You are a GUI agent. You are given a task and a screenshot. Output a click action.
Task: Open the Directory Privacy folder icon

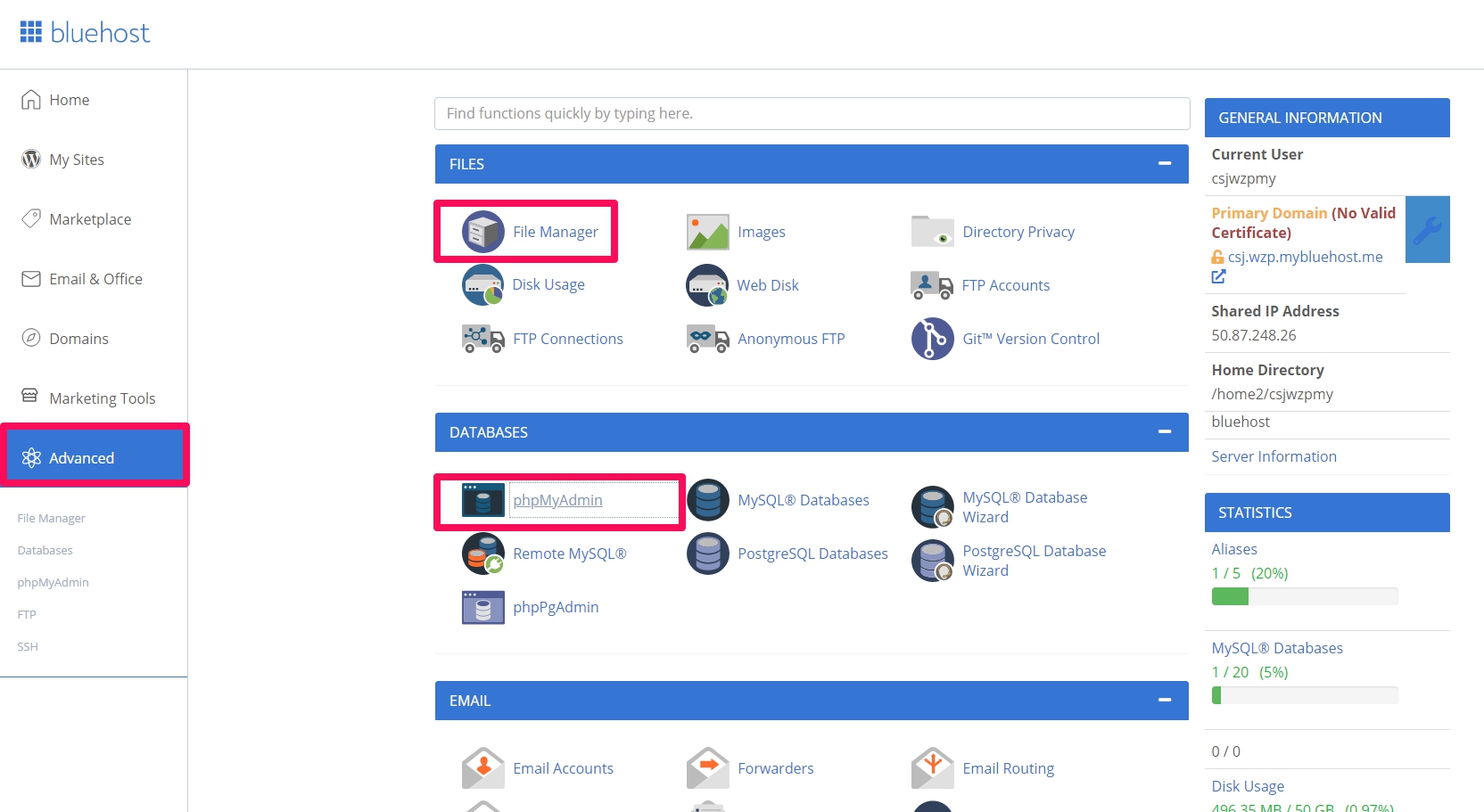pos(933,232)
